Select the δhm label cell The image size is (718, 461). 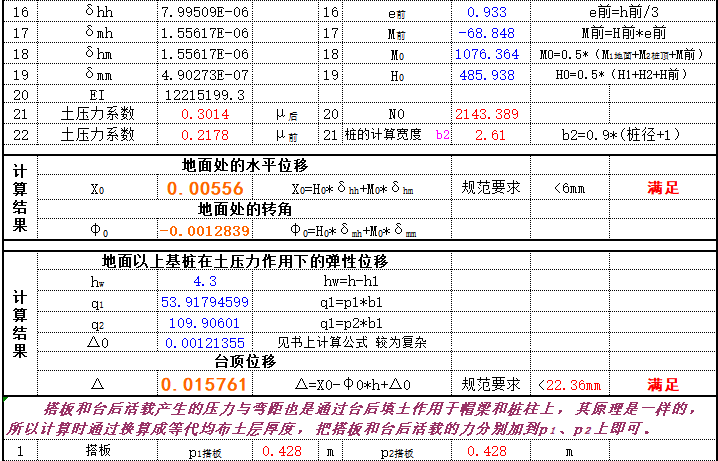coord(97,54)
